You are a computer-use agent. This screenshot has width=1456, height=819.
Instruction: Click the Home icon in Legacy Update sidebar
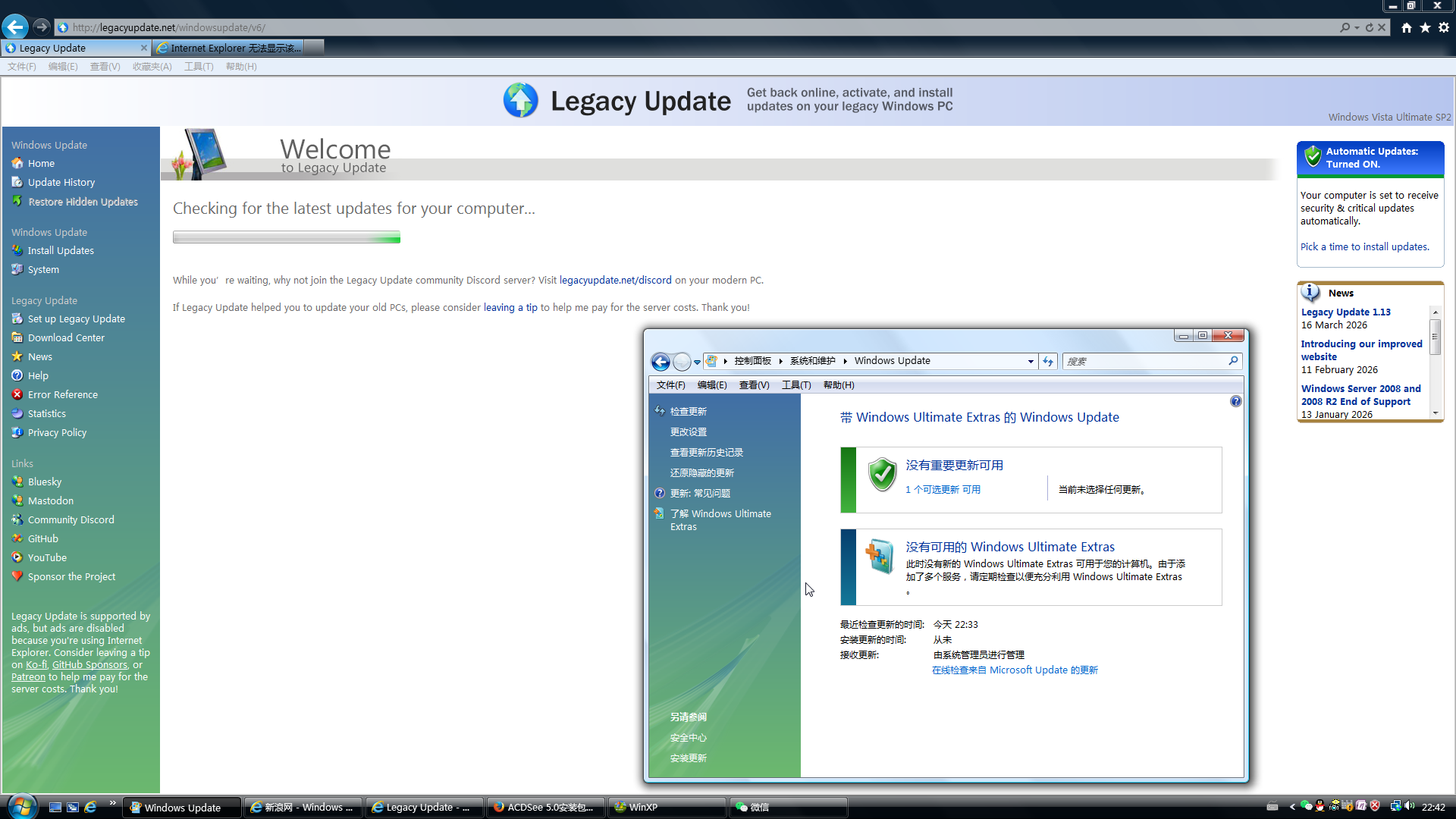pos(17,163)
